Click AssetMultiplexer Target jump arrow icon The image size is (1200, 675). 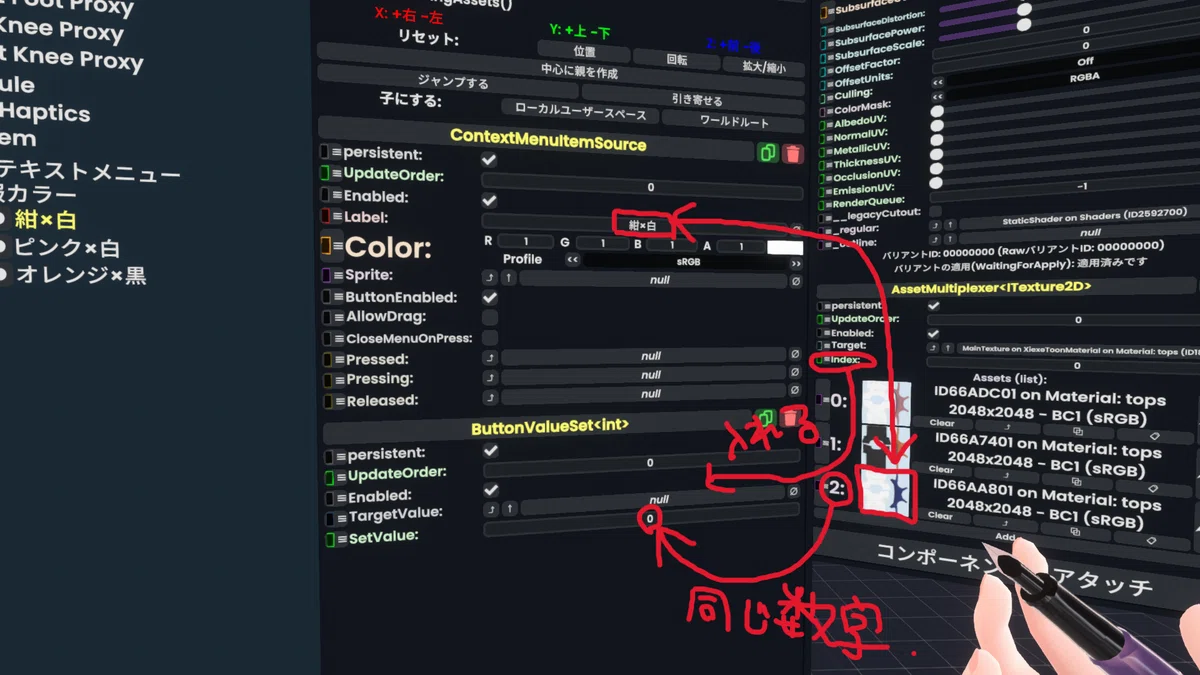(935, 349)
